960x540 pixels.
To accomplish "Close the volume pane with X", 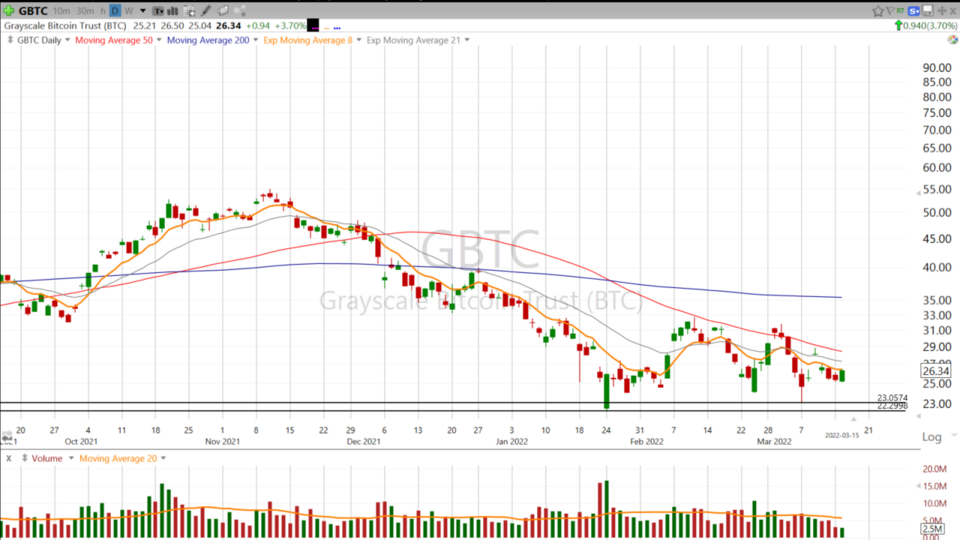I will click(8, 458).
